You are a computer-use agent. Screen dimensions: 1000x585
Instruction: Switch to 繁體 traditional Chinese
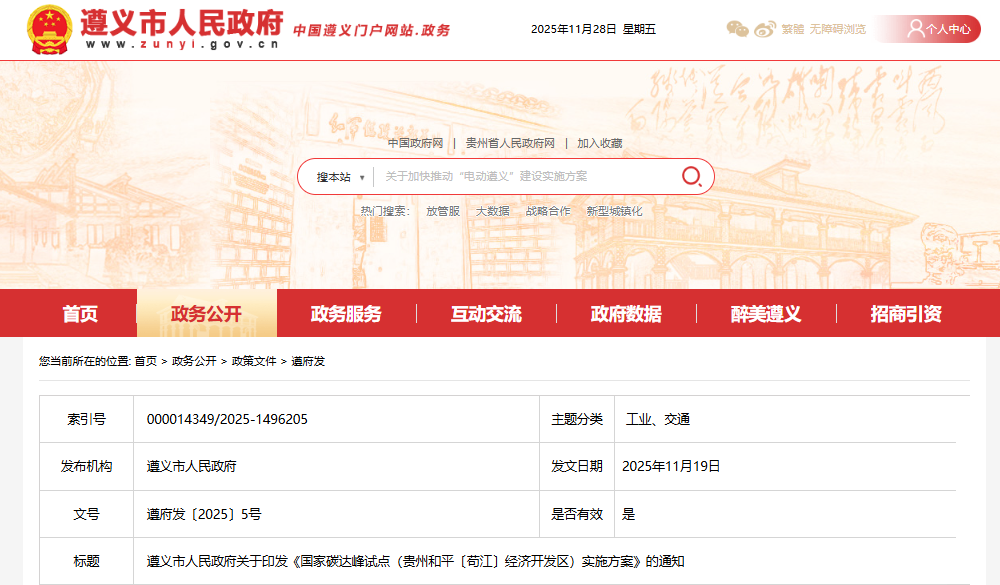(792, 29)
